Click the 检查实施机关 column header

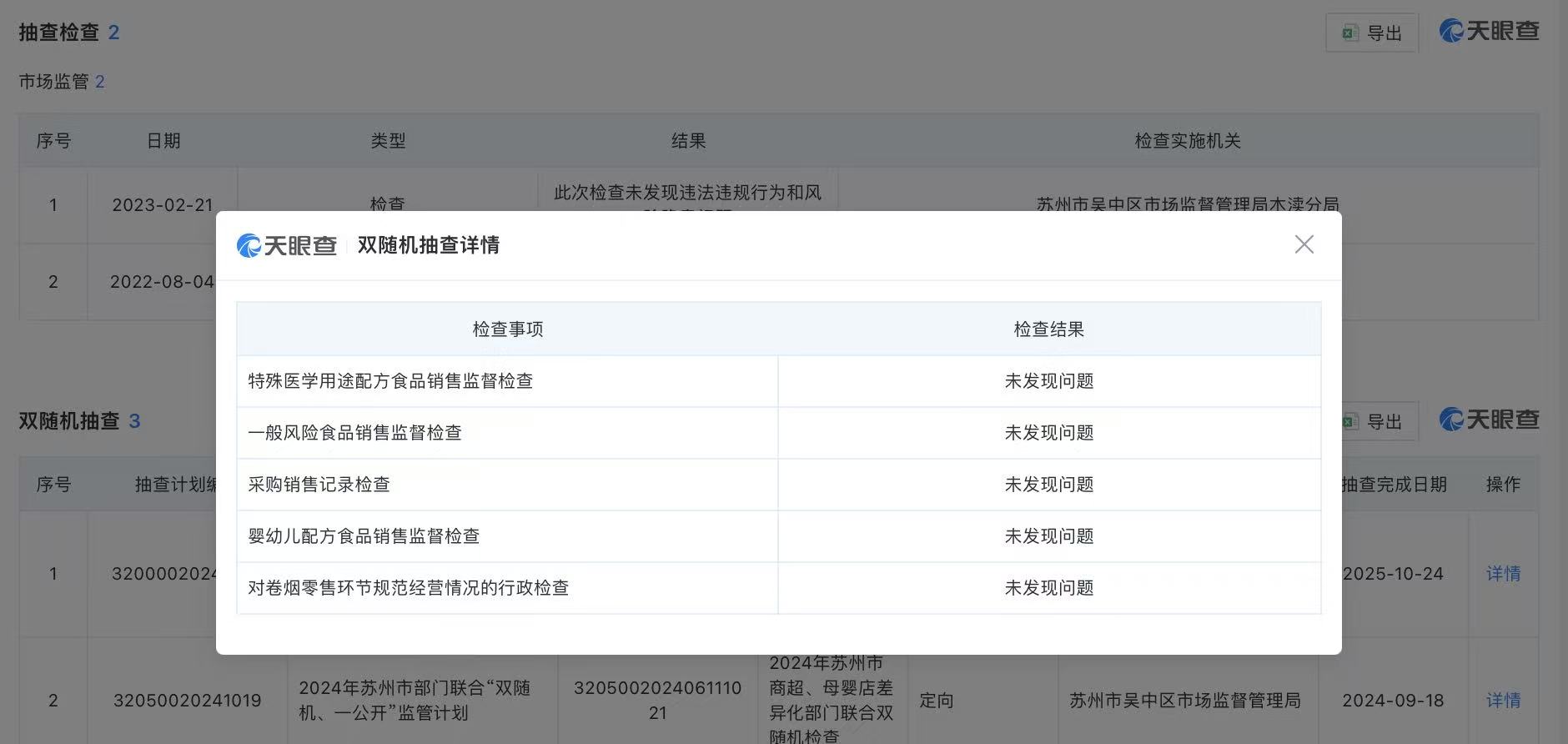point(1188,141)
